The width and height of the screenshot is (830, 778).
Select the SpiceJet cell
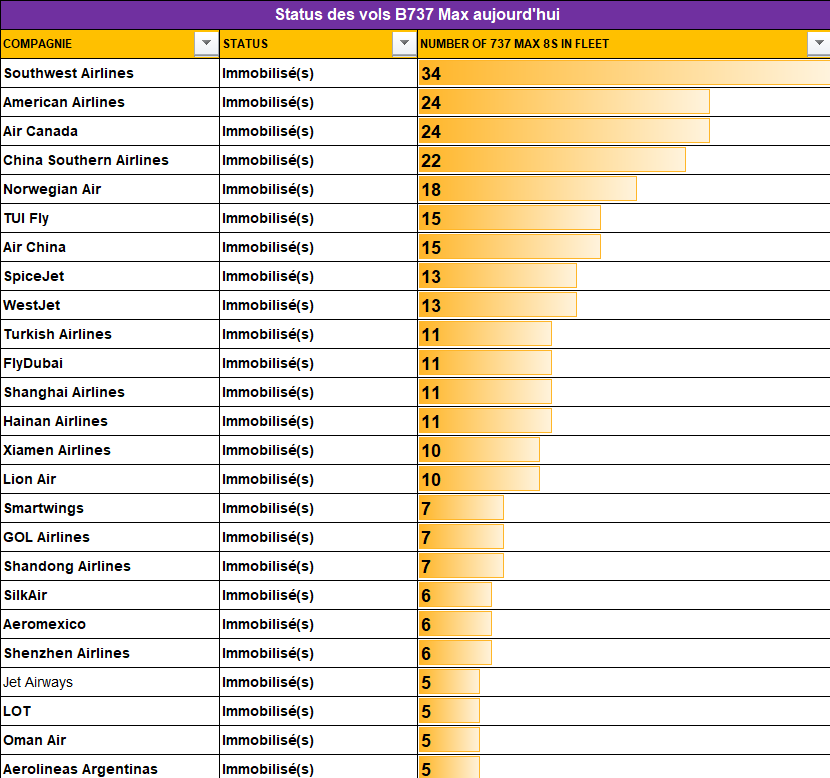coord(110,276)
